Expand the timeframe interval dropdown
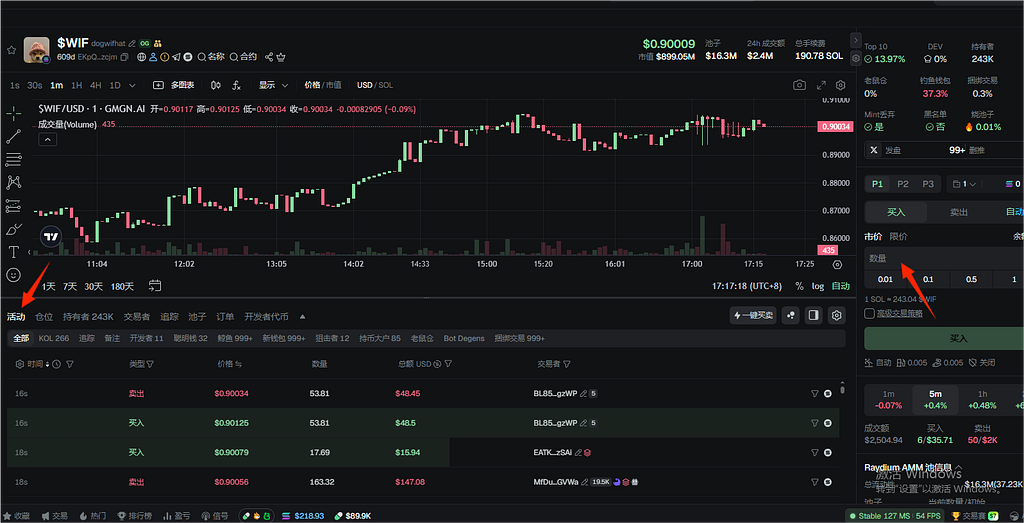The height and width of the screenshot is (523, 1024). (x=133, y=85)
